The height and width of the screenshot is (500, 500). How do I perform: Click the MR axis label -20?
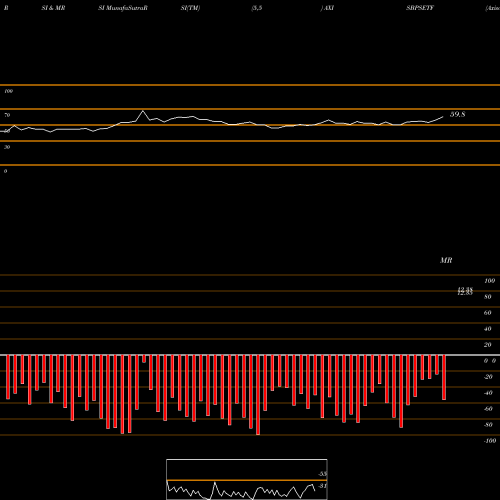click(x=488, y=377)
